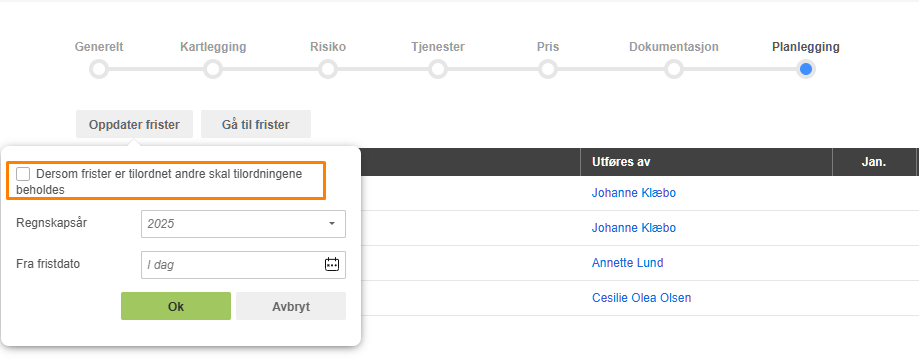Select the Dokumentasjon step circle

click(674, 70)
